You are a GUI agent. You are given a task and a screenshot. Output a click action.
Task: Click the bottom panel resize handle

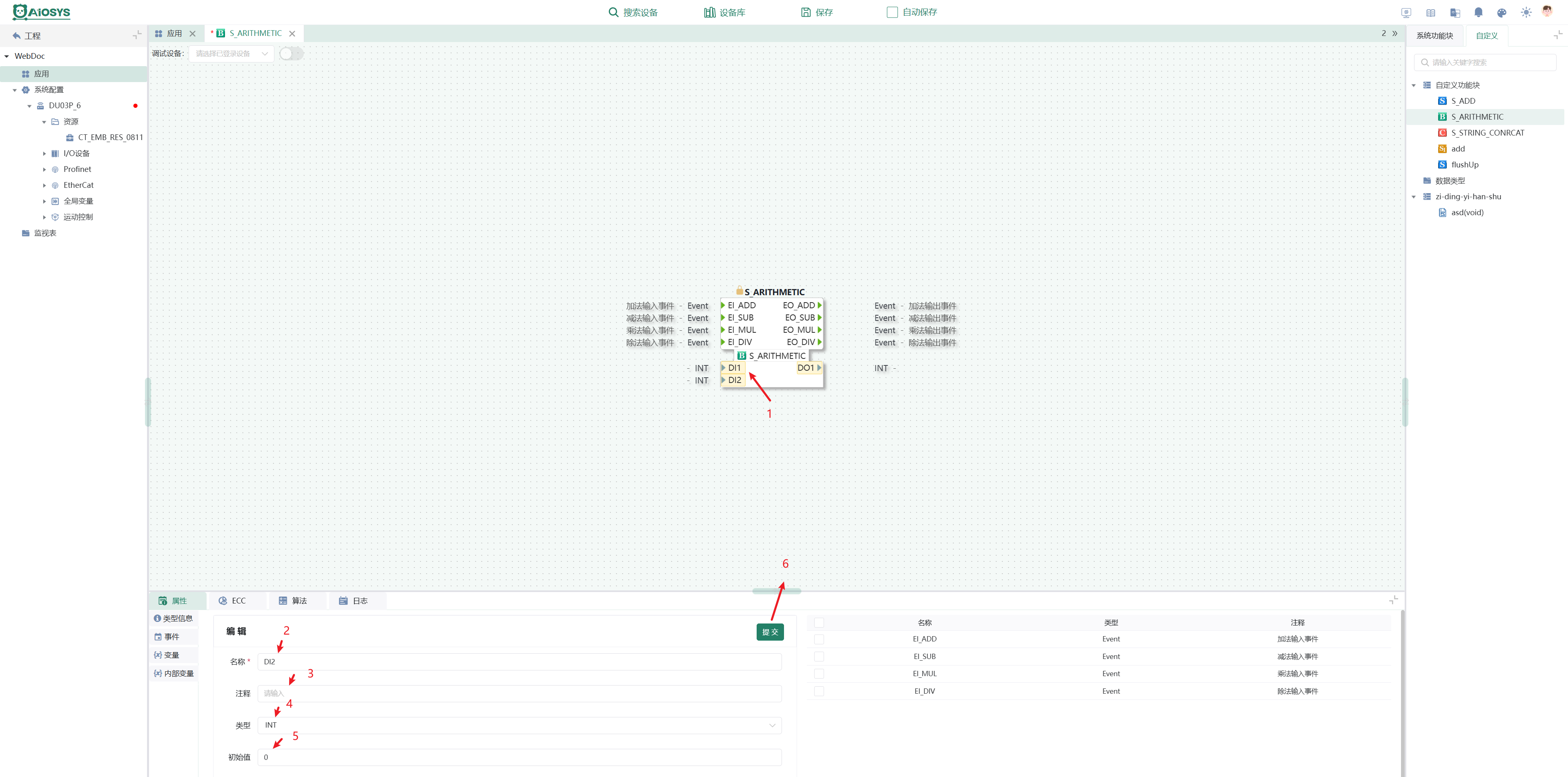(x=777, y=590)
